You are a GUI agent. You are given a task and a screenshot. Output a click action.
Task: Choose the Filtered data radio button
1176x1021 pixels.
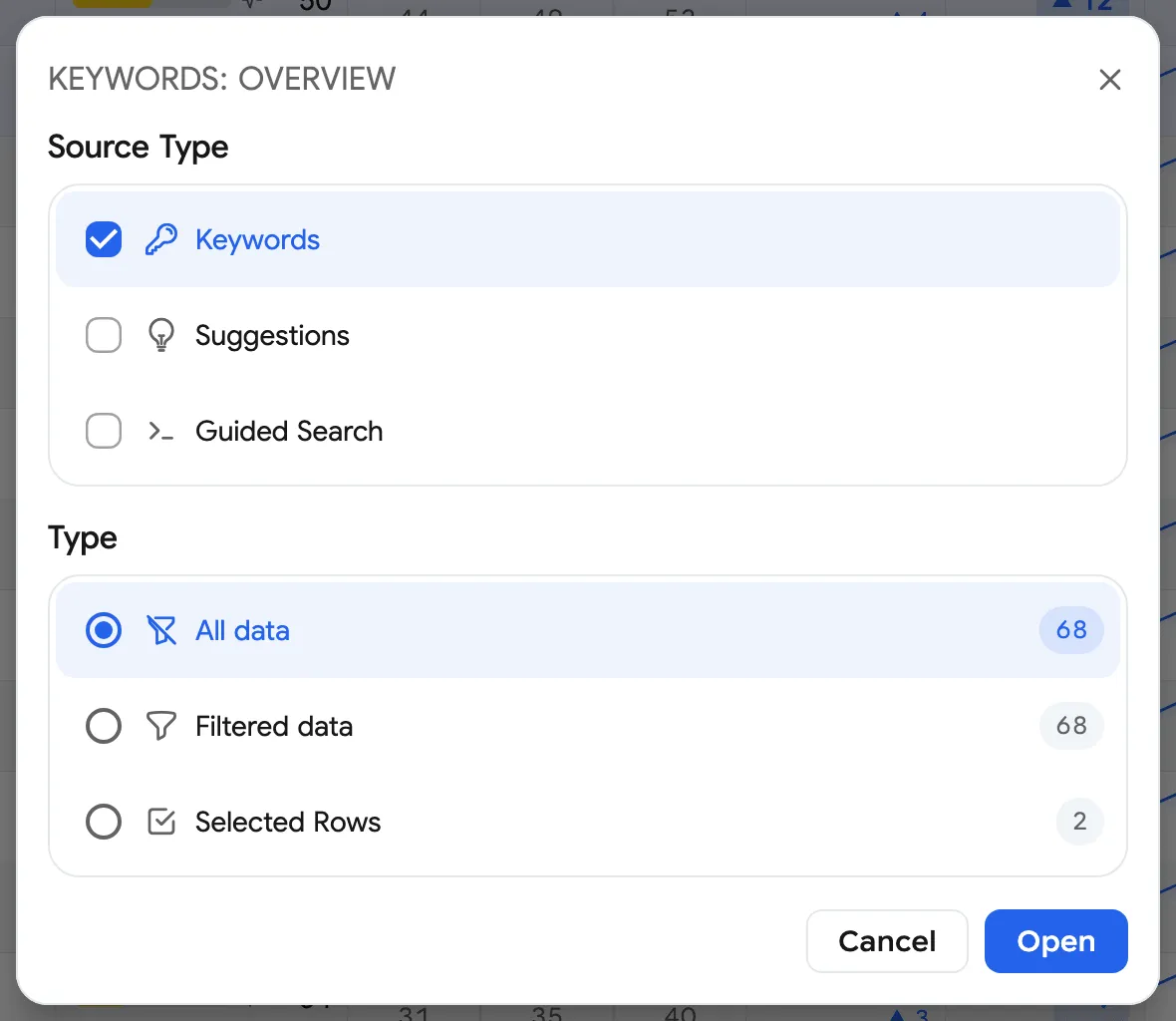tap(104, 726)
